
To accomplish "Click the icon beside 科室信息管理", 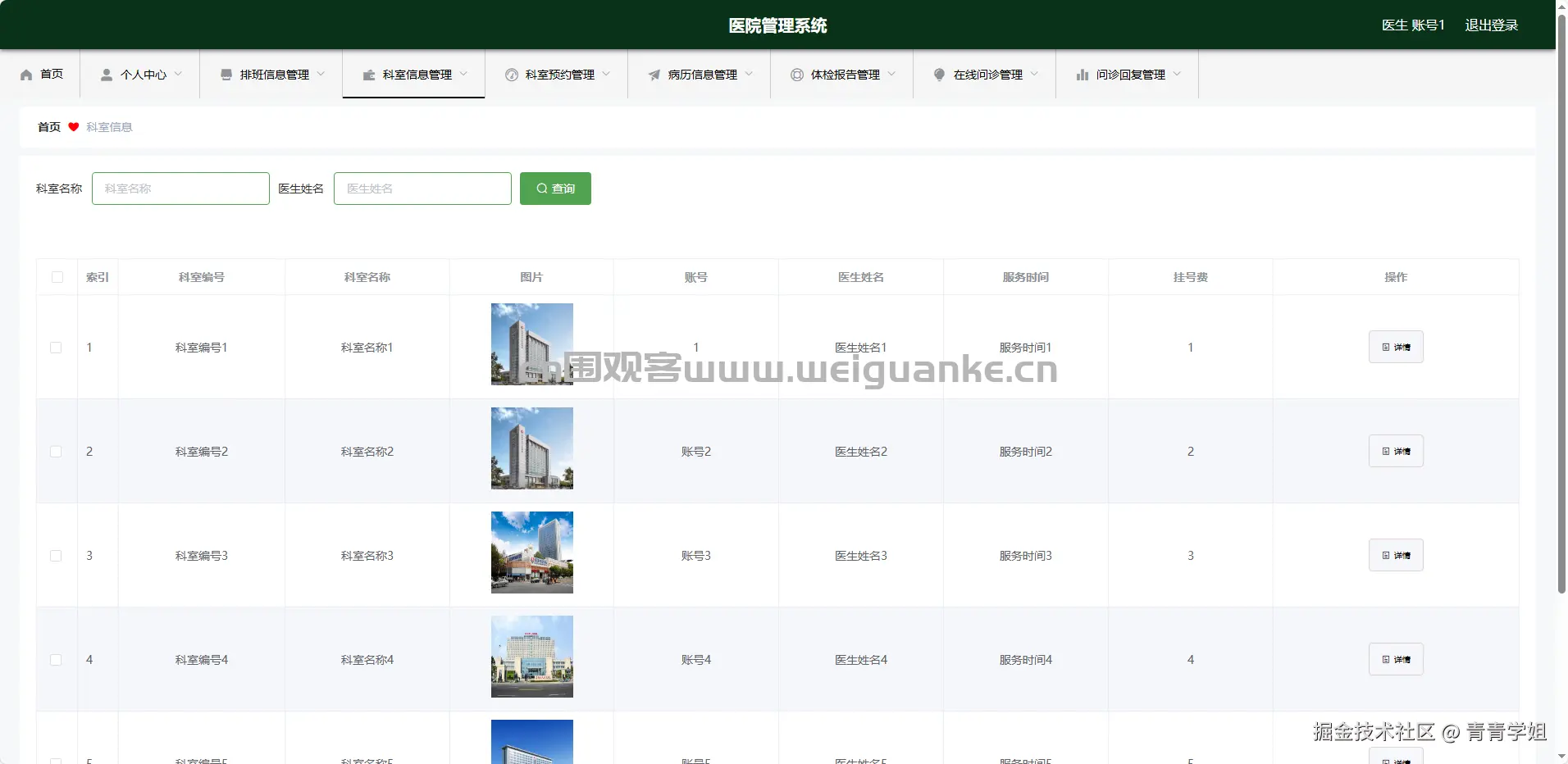I will pyautogui.click(x=369, y=75).
